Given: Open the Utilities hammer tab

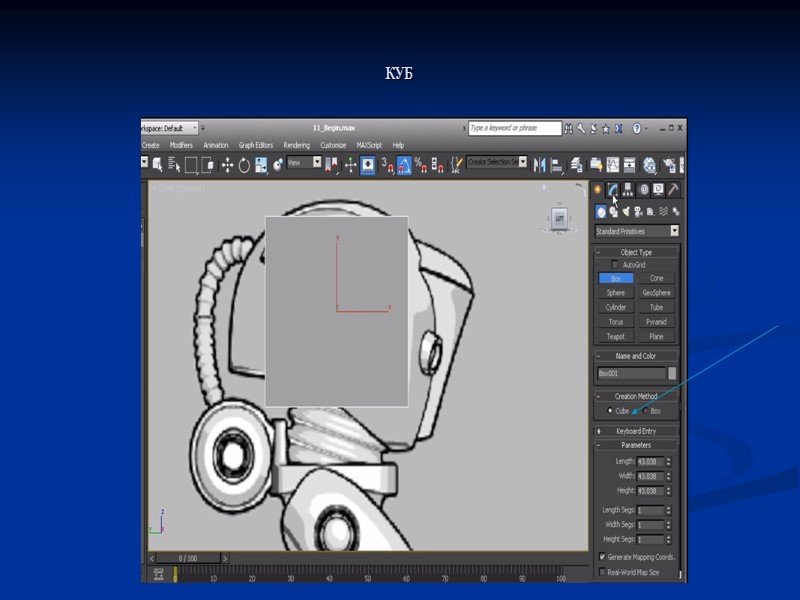Looking at the screenshot, I should (673, 190).
